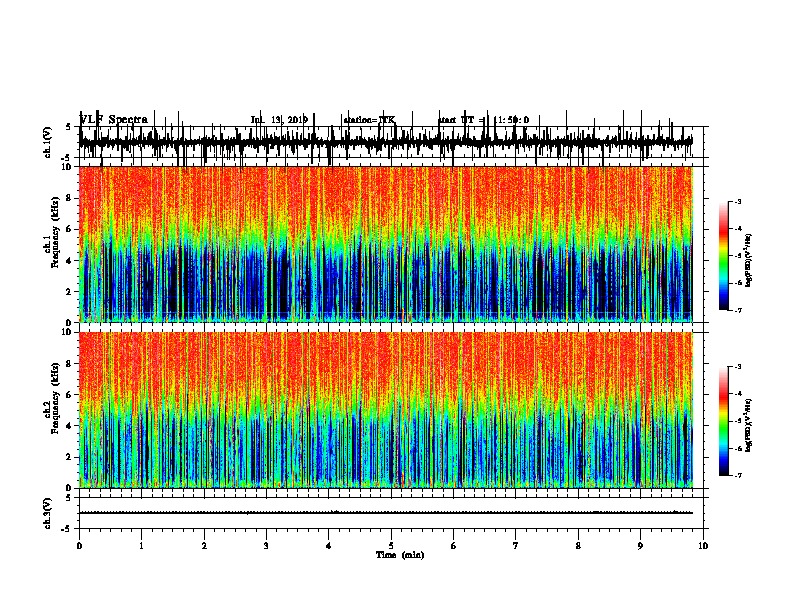Image resolution: width=792 pixels, height=612 pixels.
Task: Click the ch.2 spectrogram color bar
Action: [x=723, y=421]
